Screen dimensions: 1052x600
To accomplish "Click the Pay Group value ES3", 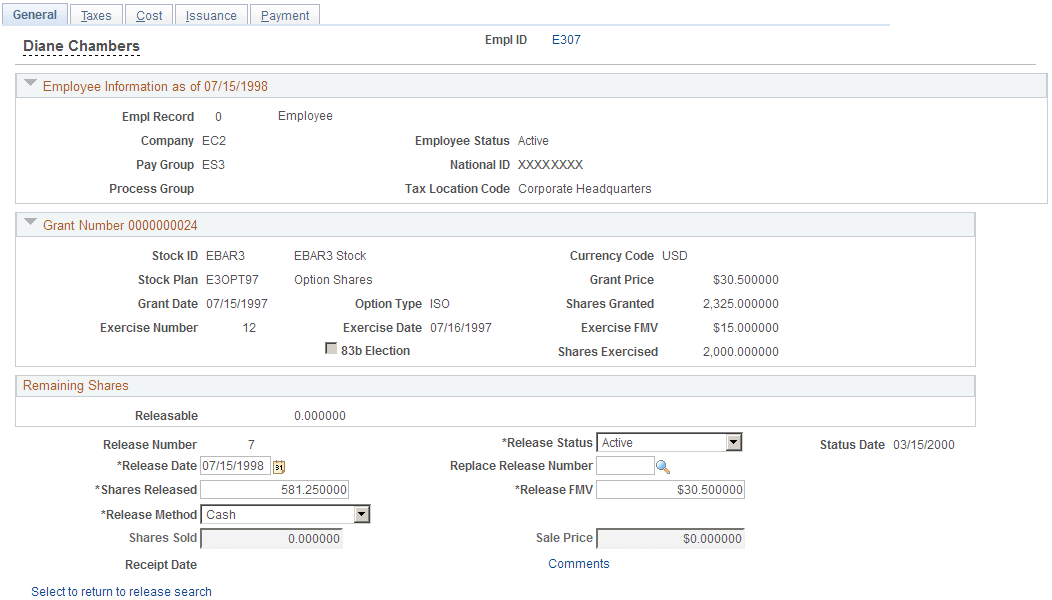I will (213, 165).
